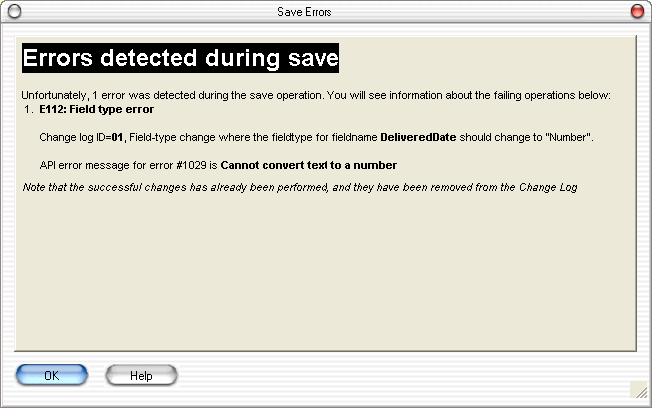Screen dimensions: 652x408
Task: Click the "API error message" label text
Action: point(82,164)
